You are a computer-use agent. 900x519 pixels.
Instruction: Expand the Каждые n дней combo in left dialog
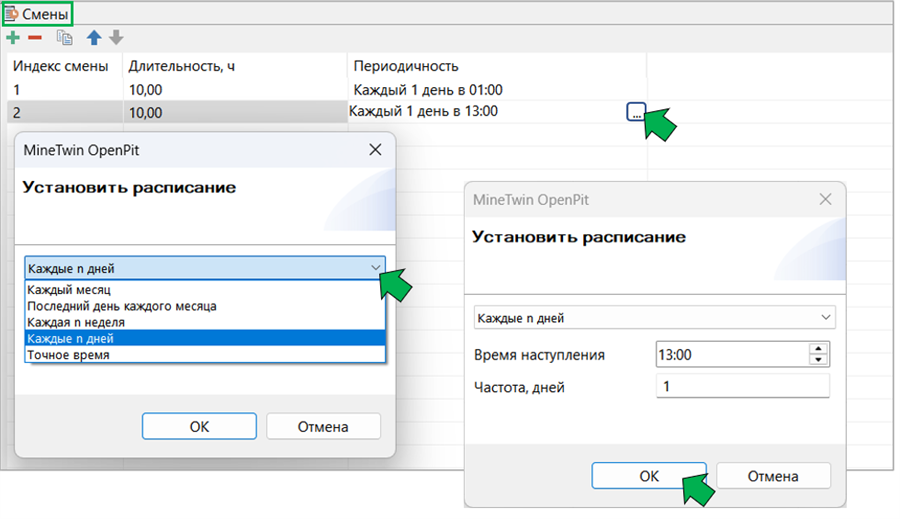click(375, 268)
